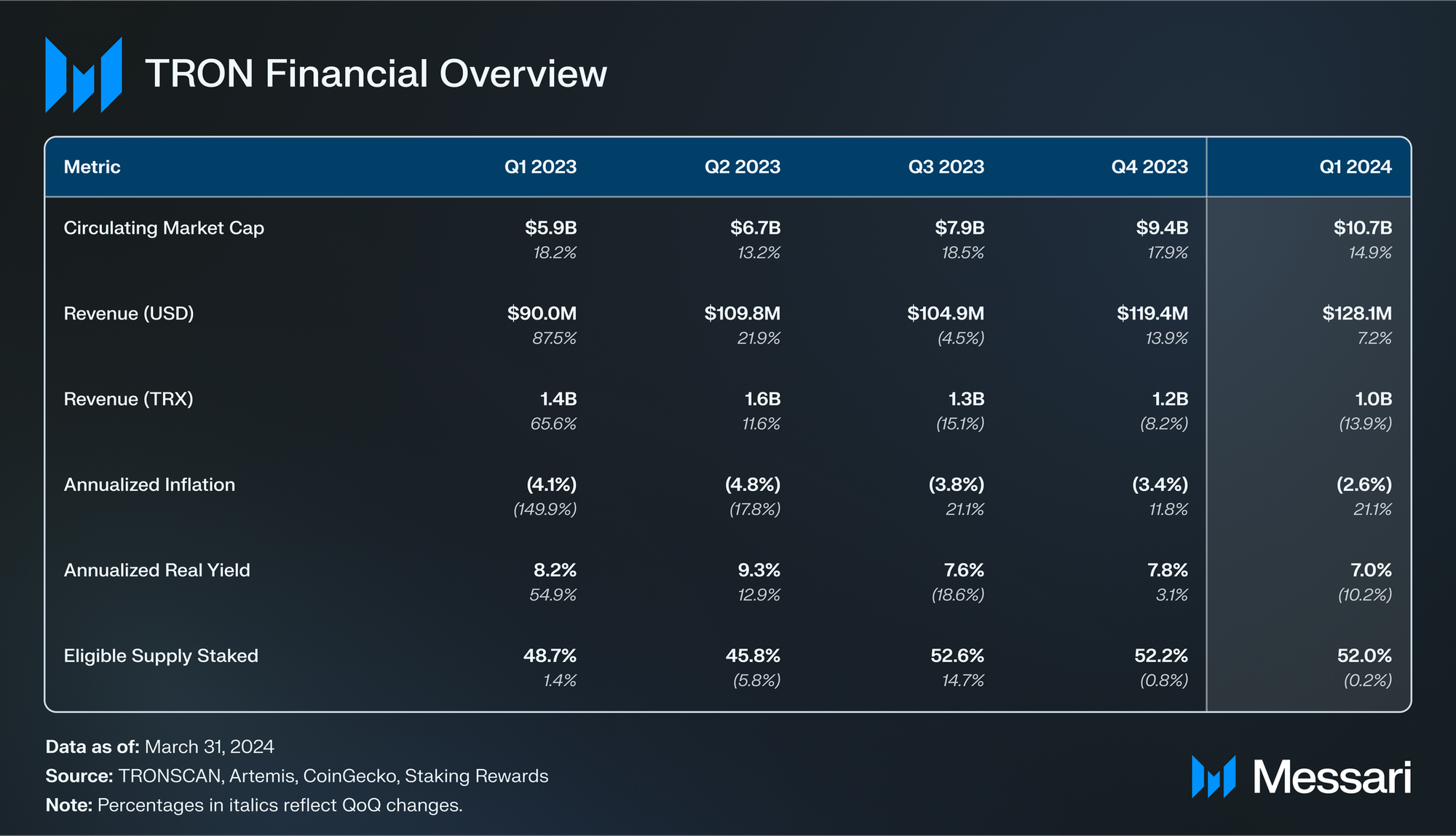Click the Eligible Supply Staked row label
The height and width of the screenshot is (836, 1456).
161,656
